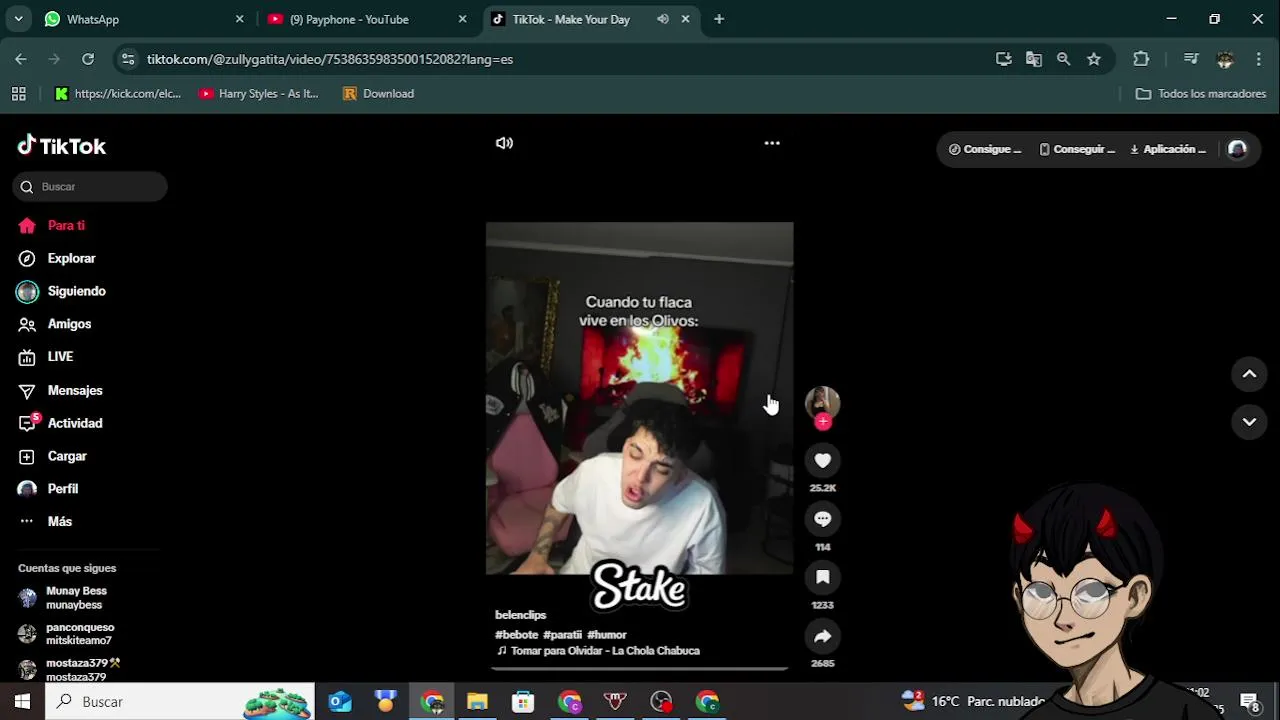Open Chrome extensions puzzle icon

point(1141,59)
